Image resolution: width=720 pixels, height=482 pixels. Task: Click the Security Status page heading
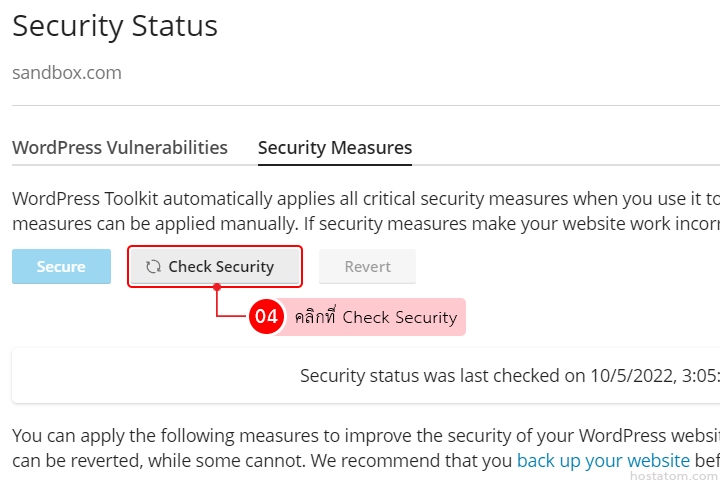point(115,26)
